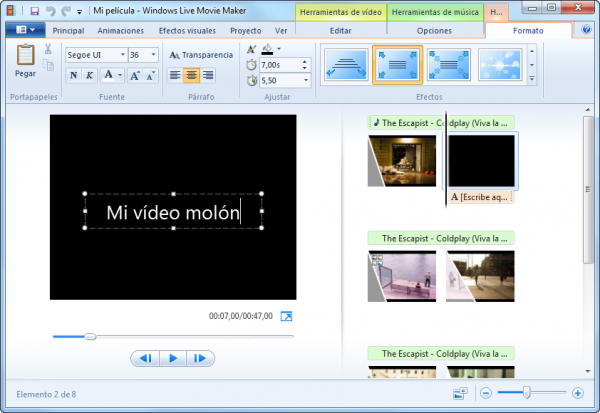The width and height of the screenshot is (600, 413).
Task: Click the Undo arrow icon
Action: coord(51,11)
